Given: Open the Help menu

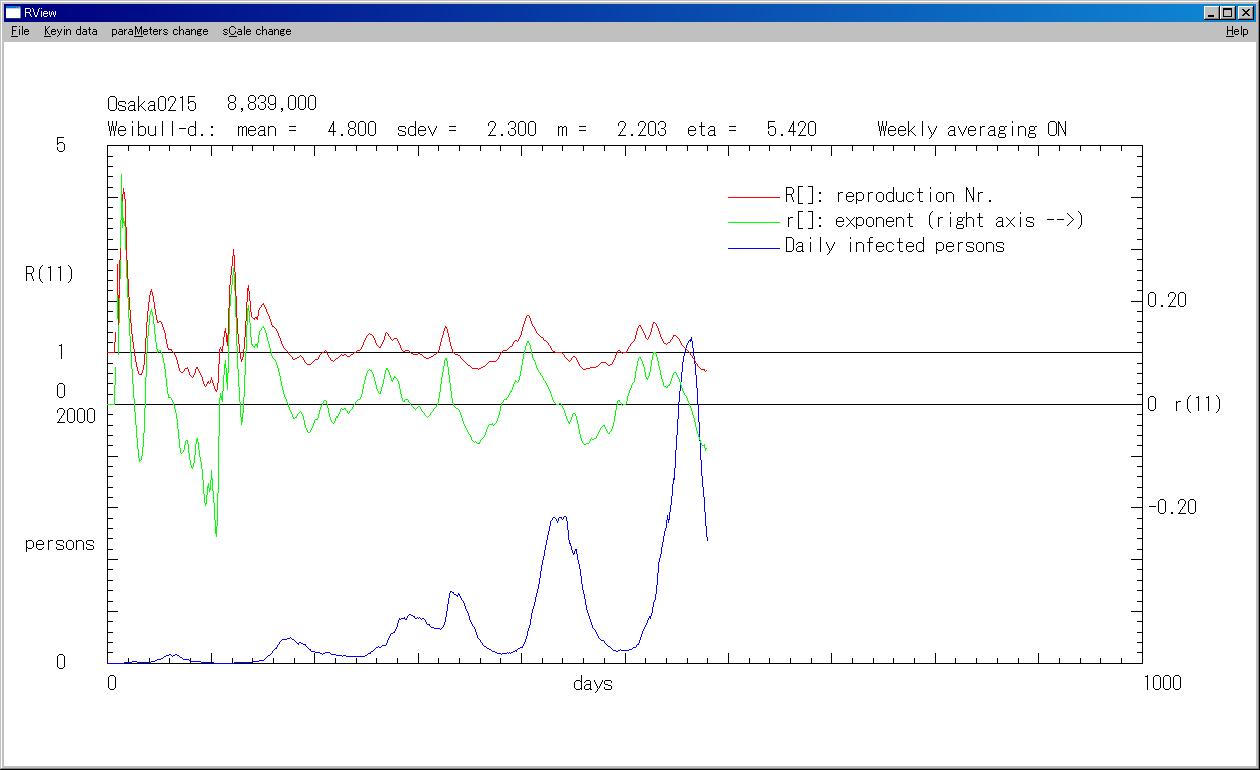Looking at the screenshot, I should [x=1237, y=31].
